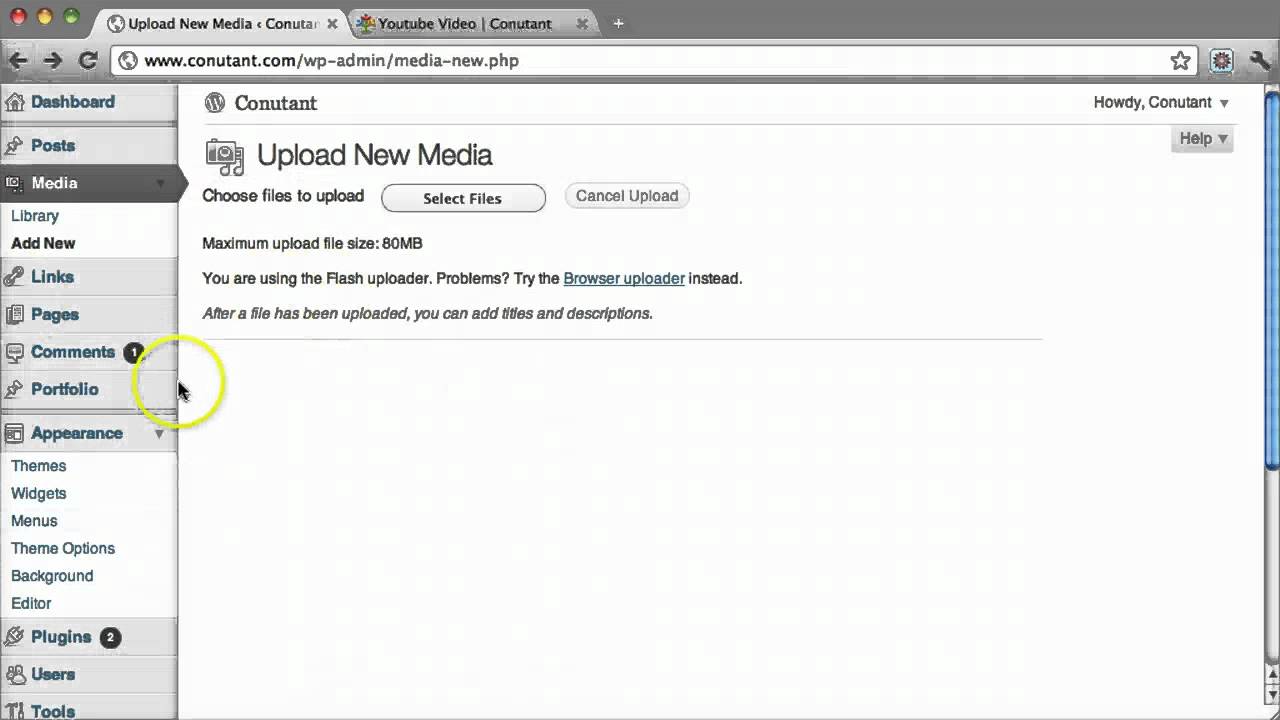Open Themes under Appearance
This screenshot has height=720, width=1280.
point(38,466)
